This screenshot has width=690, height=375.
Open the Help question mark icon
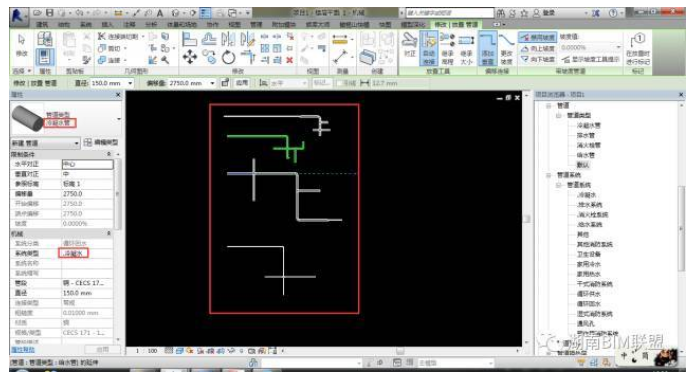pos(613,13)
